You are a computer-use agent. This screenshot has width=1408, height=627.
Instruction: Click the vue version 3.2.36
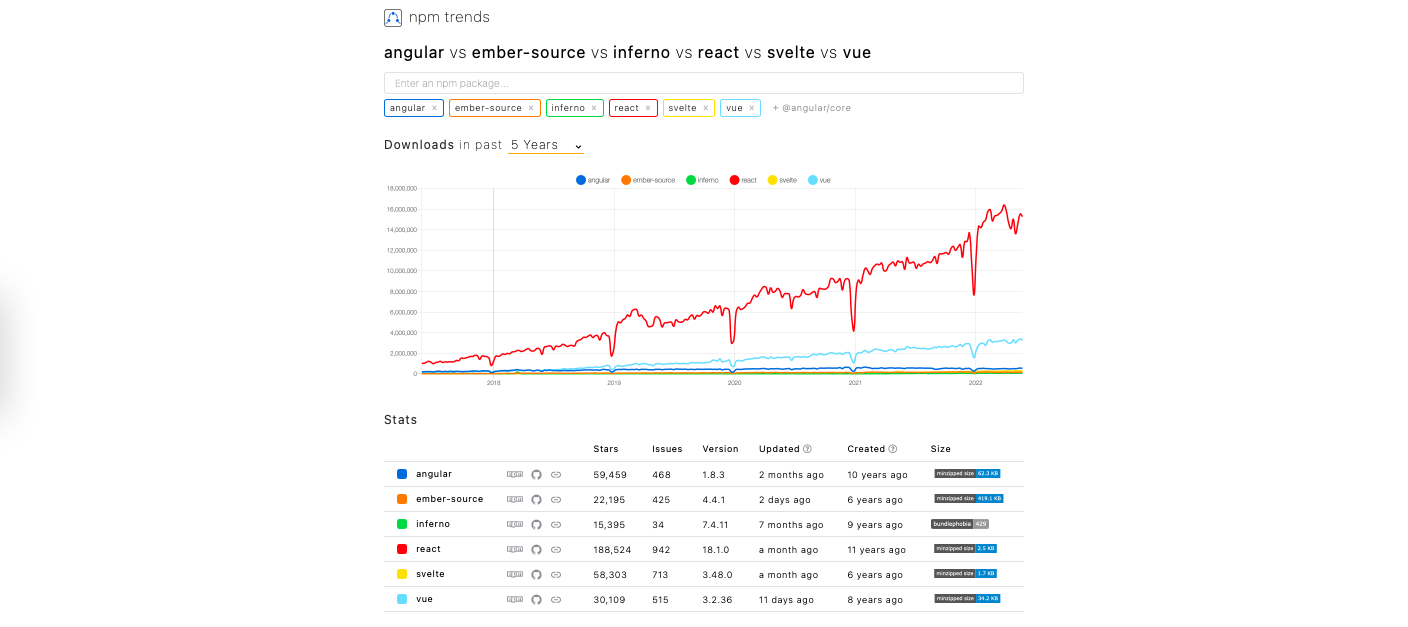point(717,600)
